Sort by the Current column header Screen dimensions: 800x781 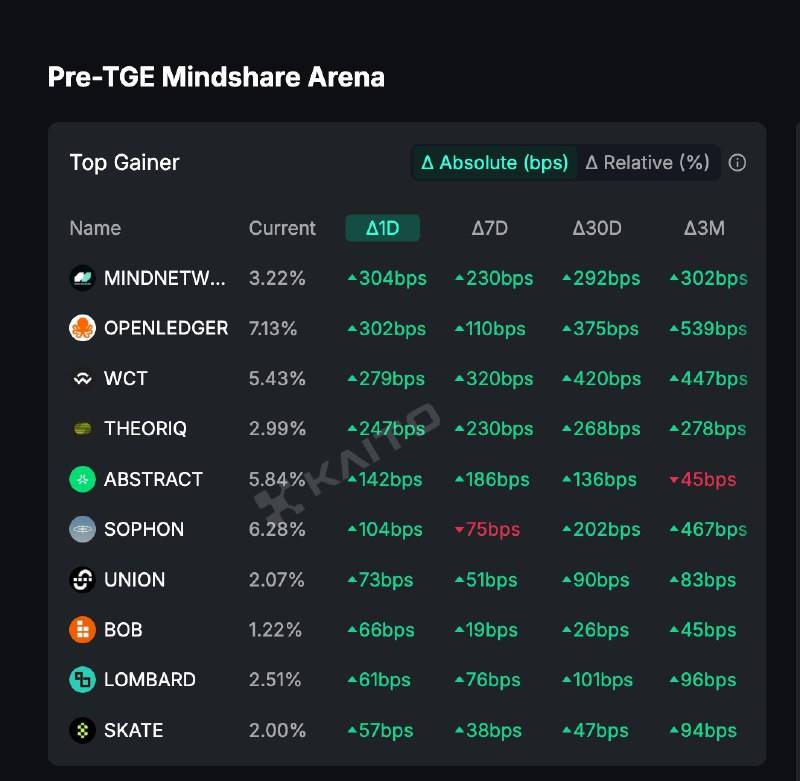click(x=282, y=228)
